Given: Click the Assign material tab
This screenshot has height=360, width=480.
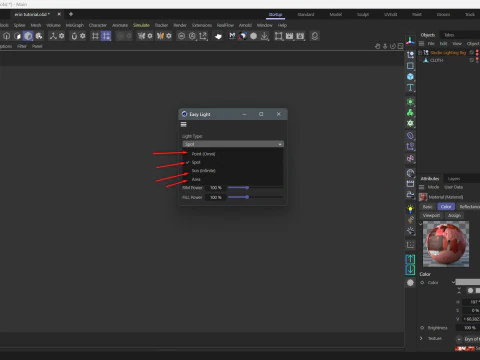Looking at the screenshot, I should (454, 215).
